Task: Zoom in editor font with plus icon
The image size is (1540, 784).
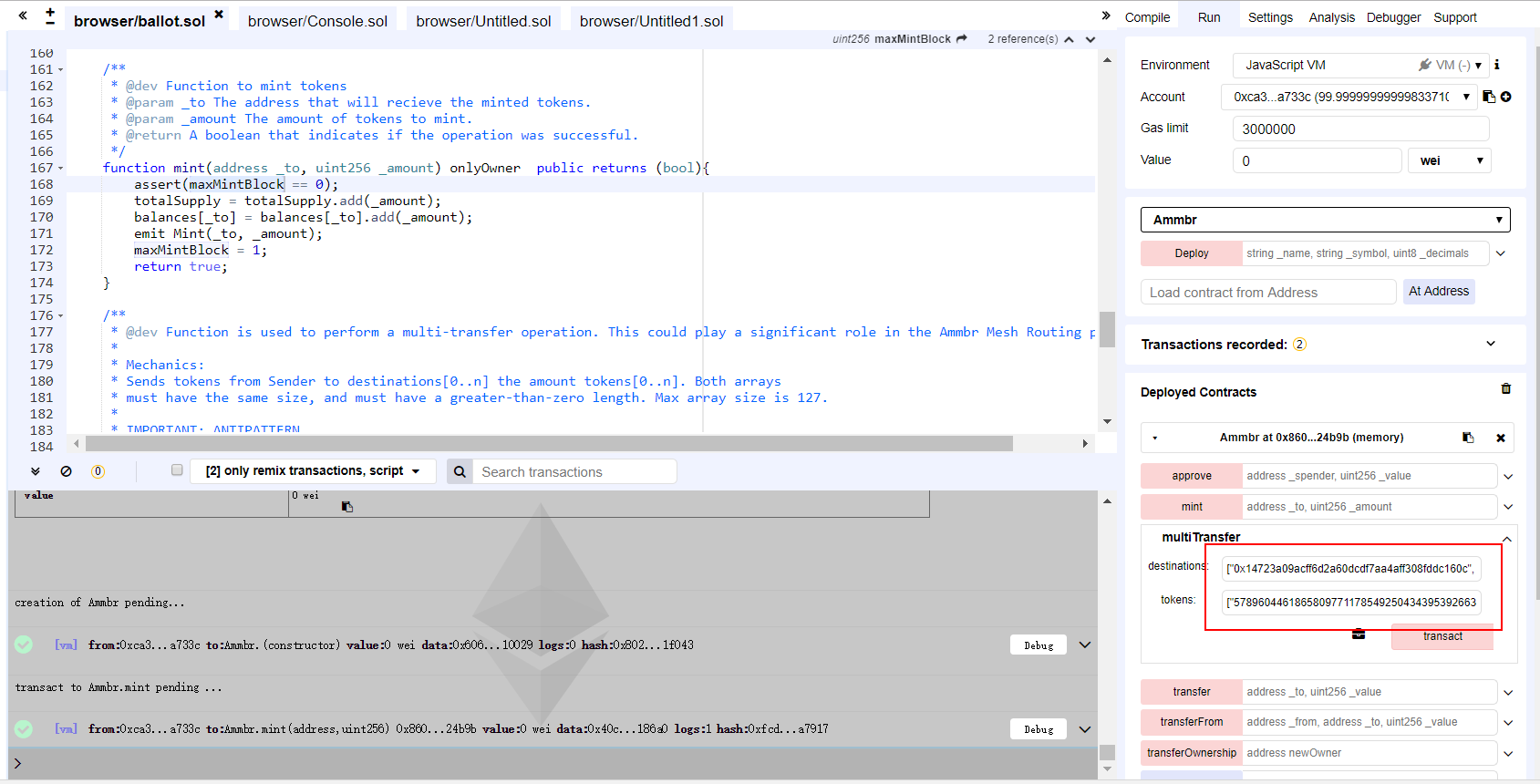Action: point(50,12)
